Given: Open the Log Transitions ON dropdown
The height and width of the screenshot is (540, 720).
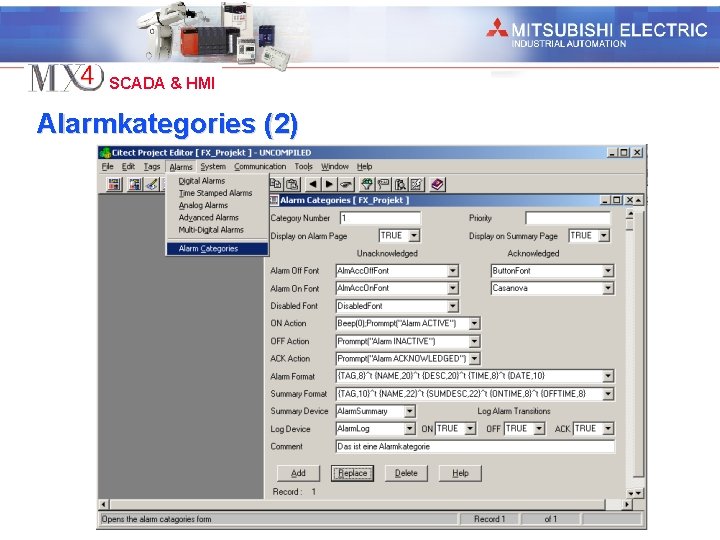Looking at the screenshot, I should (470, 429).
